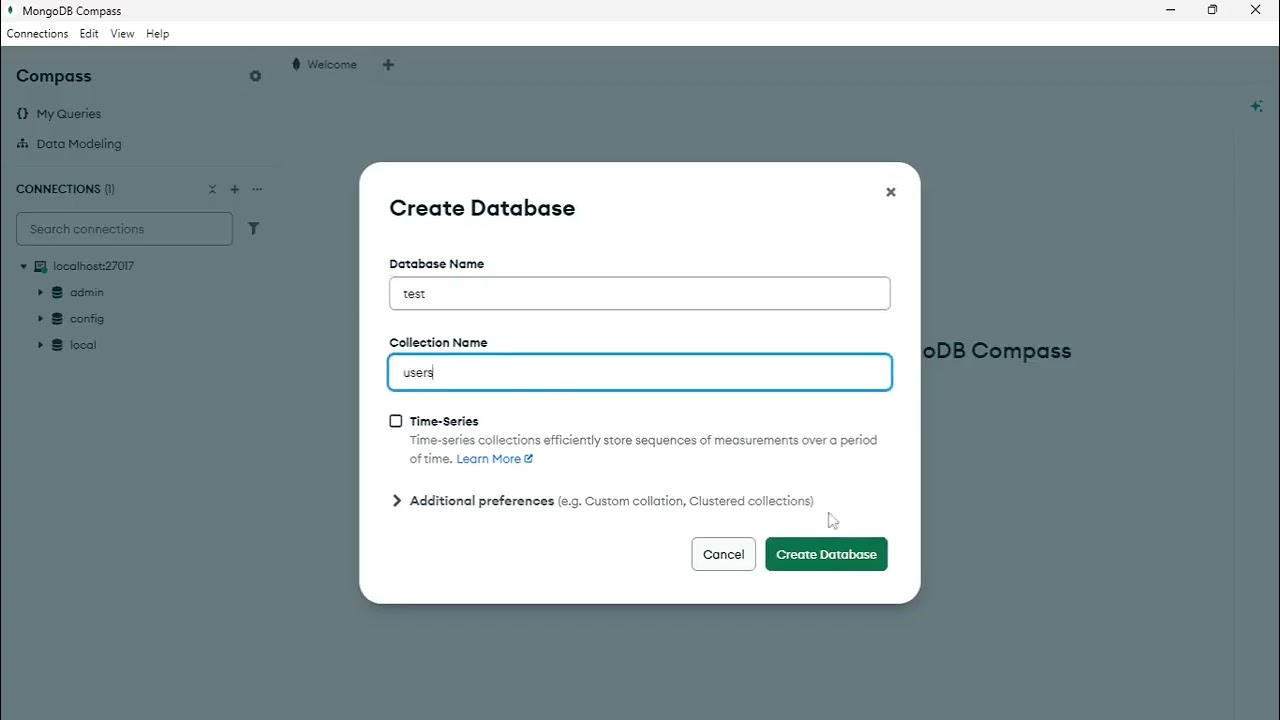The height and width of the screenshot is (720, 1280).
Task: Click the Database Name input field
Action: coord(640,294)
